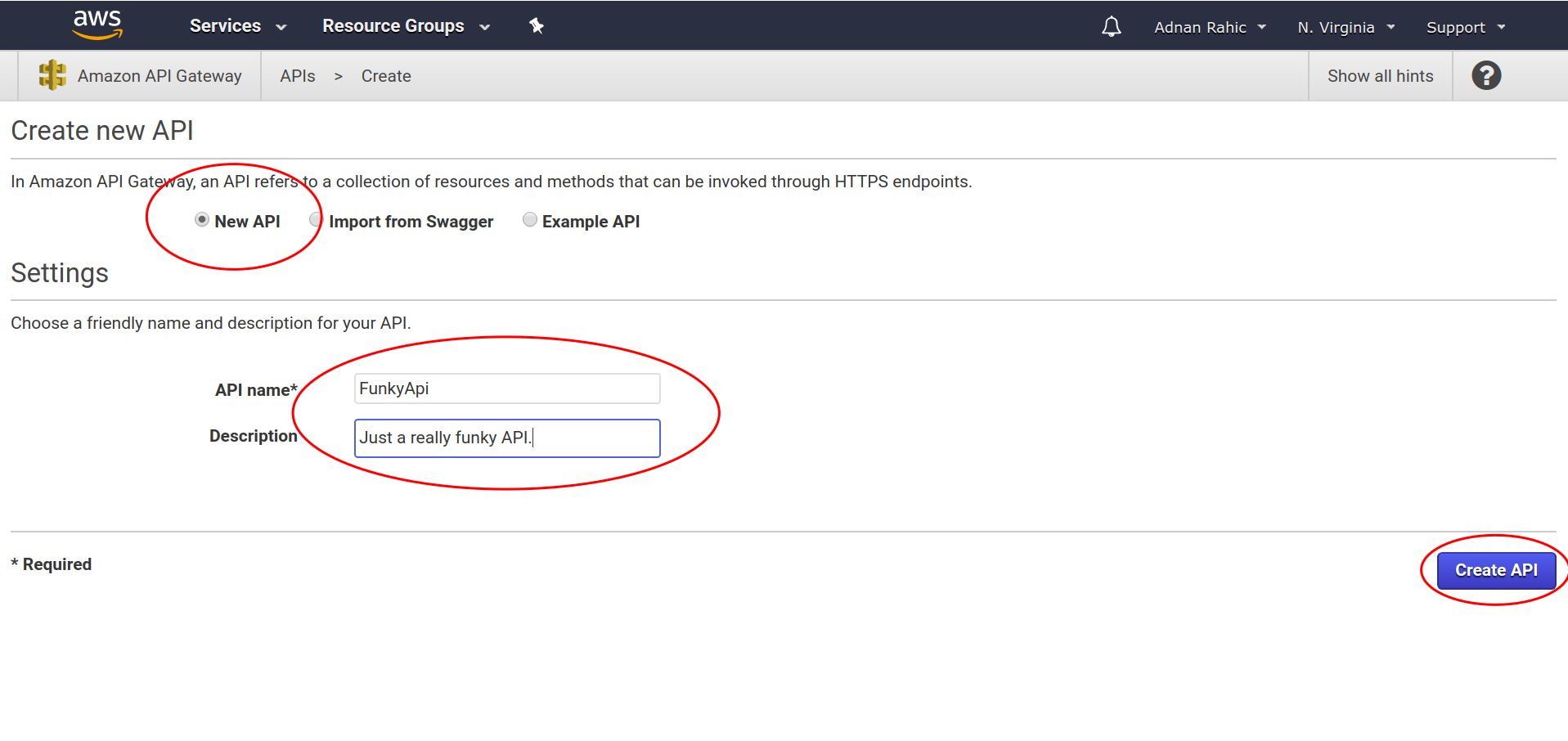Open the notifications bell icon
The height and width of the screenshot is (741, 1568).
[x=1111, y=27]
